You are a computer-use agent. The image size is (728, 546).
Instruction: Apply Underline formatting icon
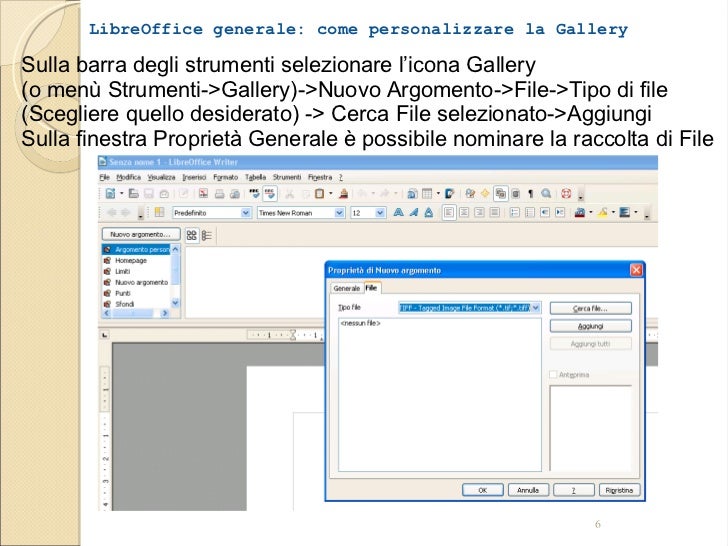[429, 212]
